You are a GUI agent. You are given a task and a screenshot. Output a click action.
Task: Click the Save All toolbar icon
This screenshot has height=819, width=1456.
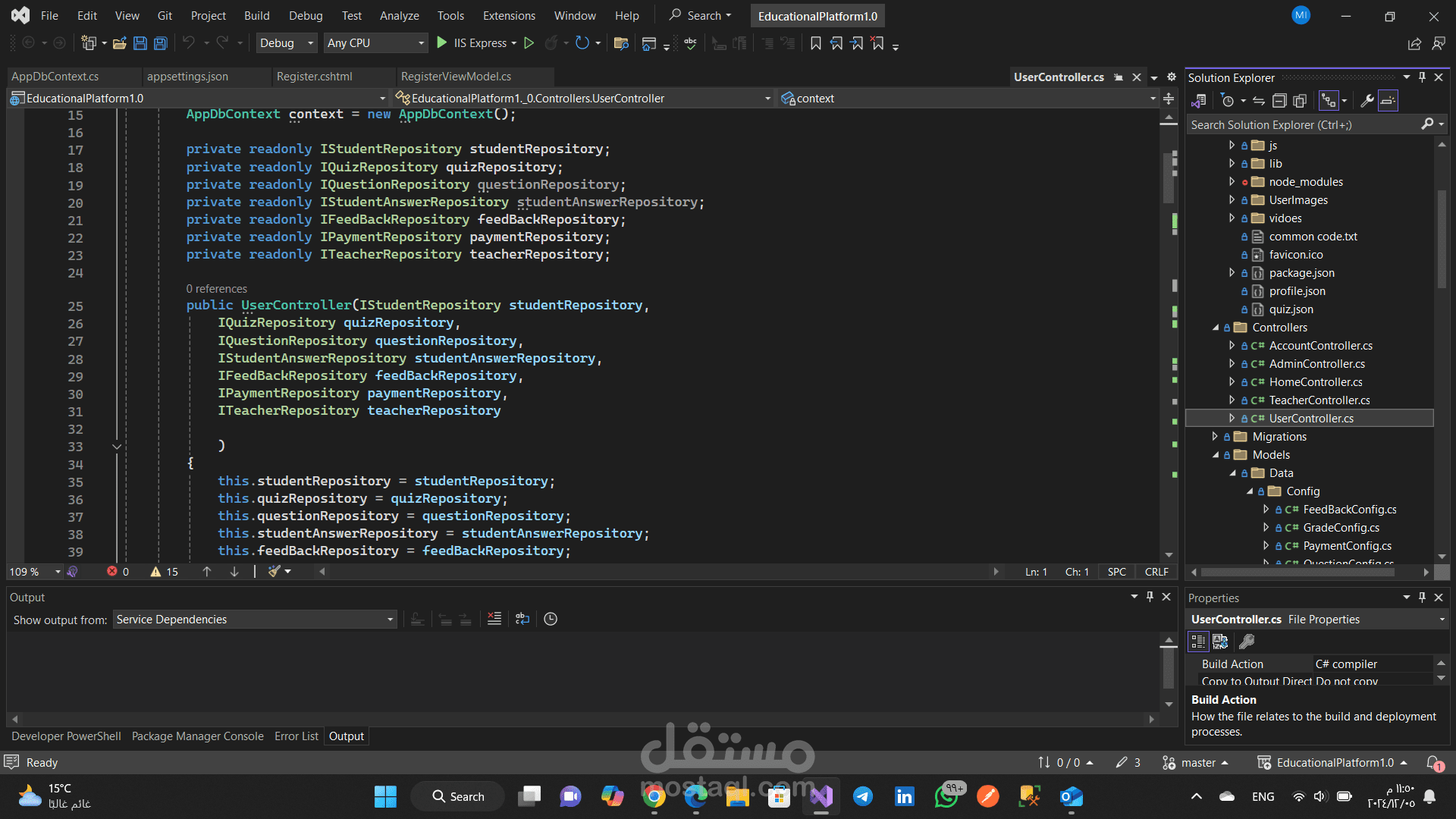coord(161,43)
